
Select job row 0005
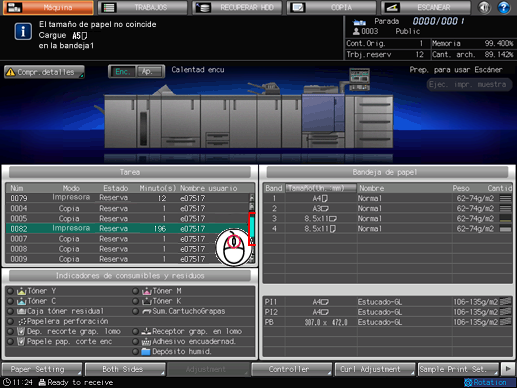[127, 218]
